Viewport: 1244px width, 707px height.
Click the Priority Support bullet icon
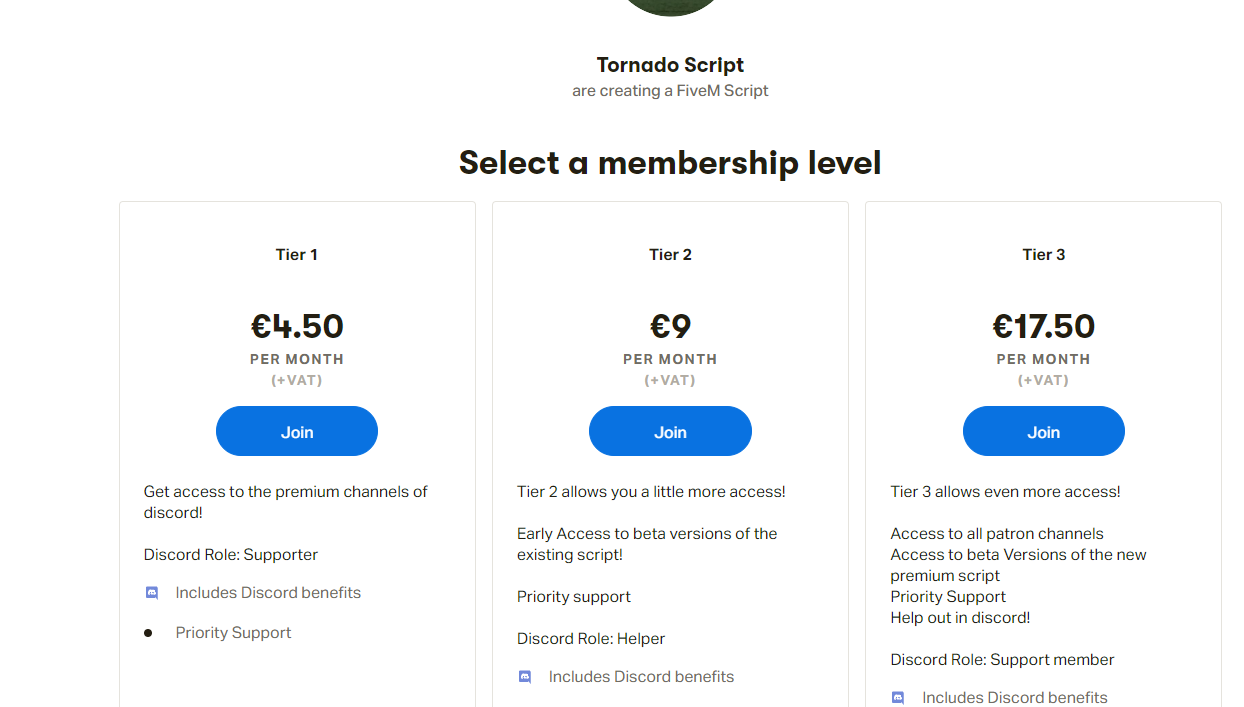tap(148, 633)
